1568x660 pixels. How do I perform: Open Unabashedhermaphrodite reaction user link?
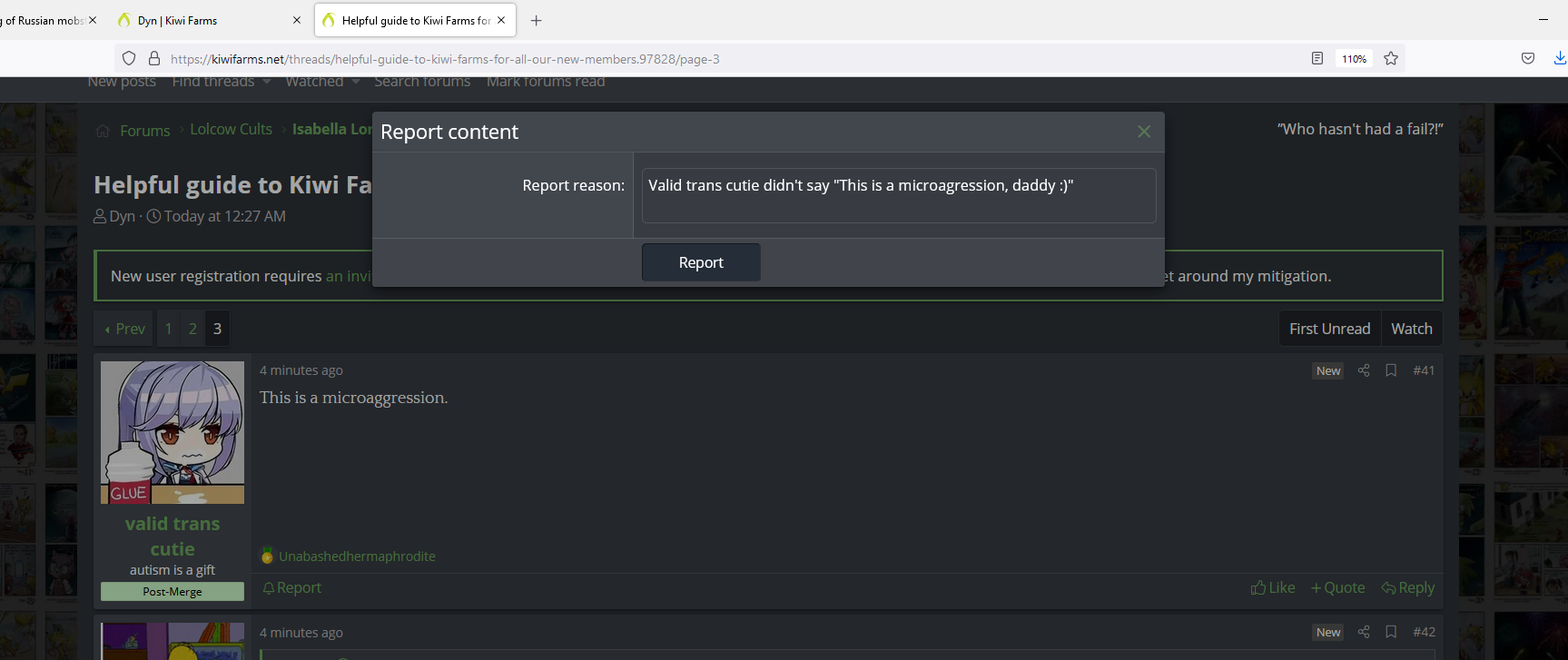click(357, 557)
